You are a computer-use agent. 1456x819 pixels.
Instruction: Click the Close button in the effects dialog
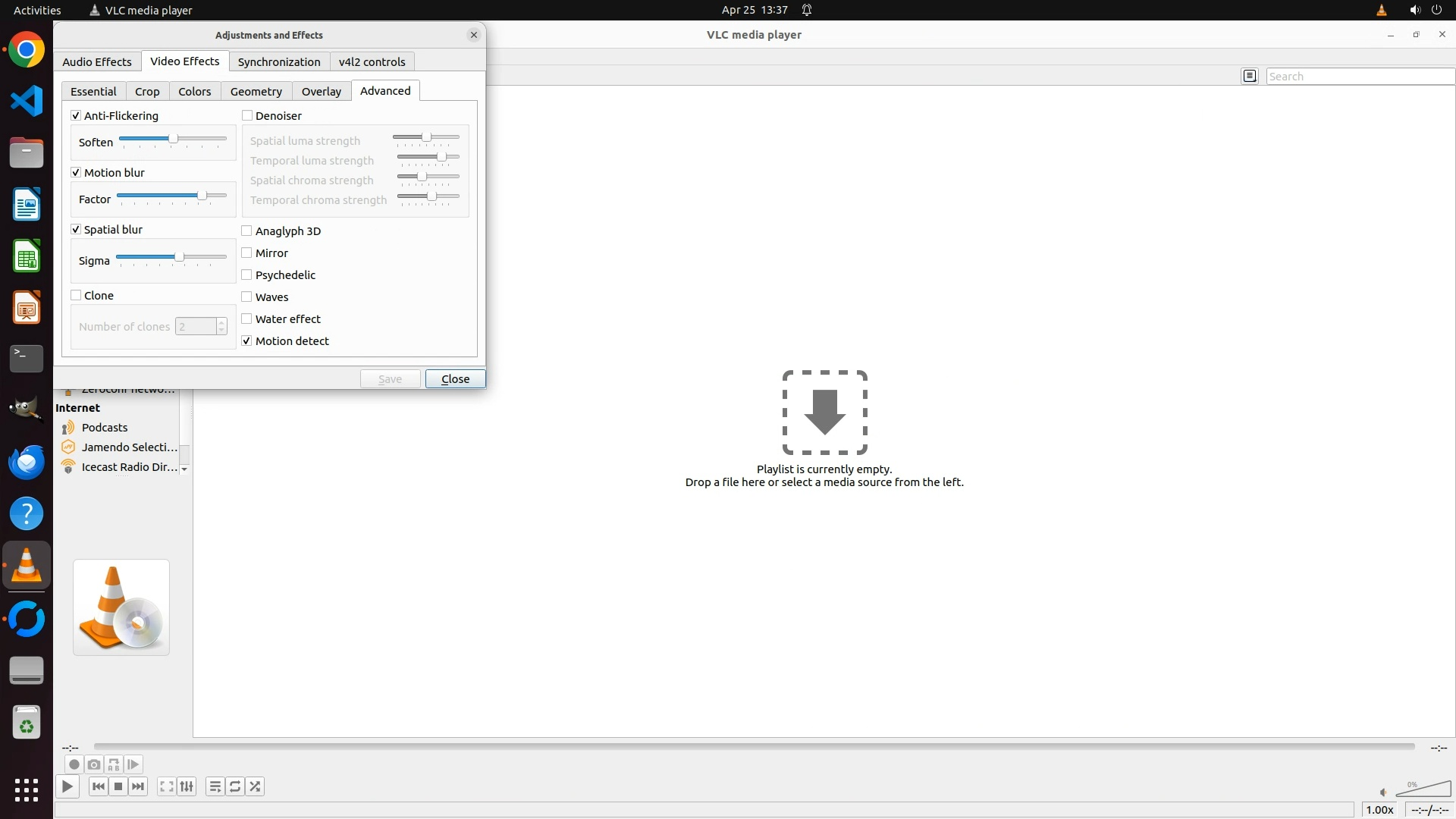tap(455, 378)
